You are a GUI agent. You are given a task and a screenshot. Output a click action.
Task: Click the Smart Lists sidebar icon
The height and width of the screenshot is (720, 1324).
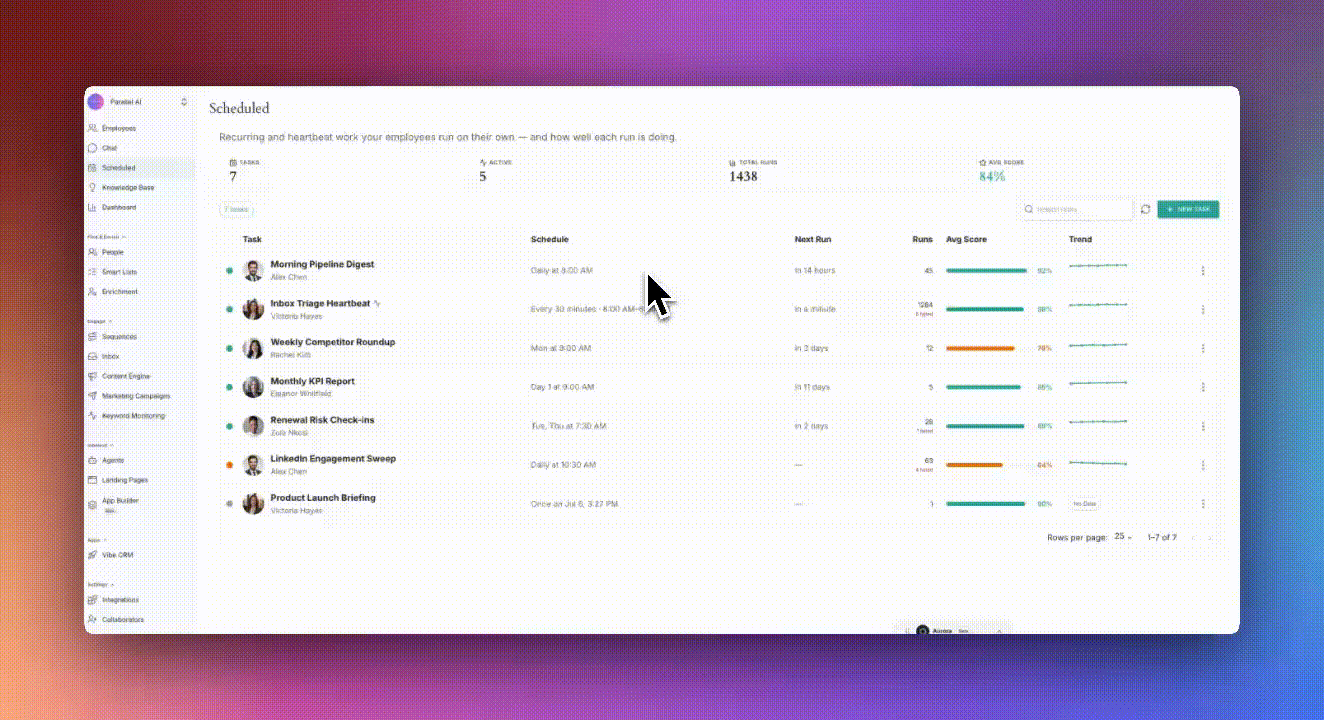click(93, 272)
